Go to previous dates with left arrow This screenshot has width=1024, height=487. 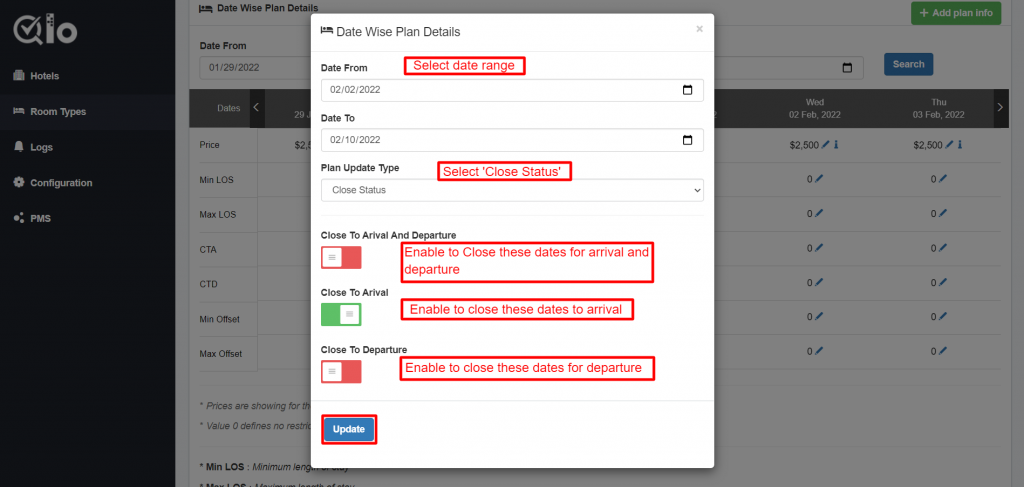pyautogui.click(x=257, y=108)
